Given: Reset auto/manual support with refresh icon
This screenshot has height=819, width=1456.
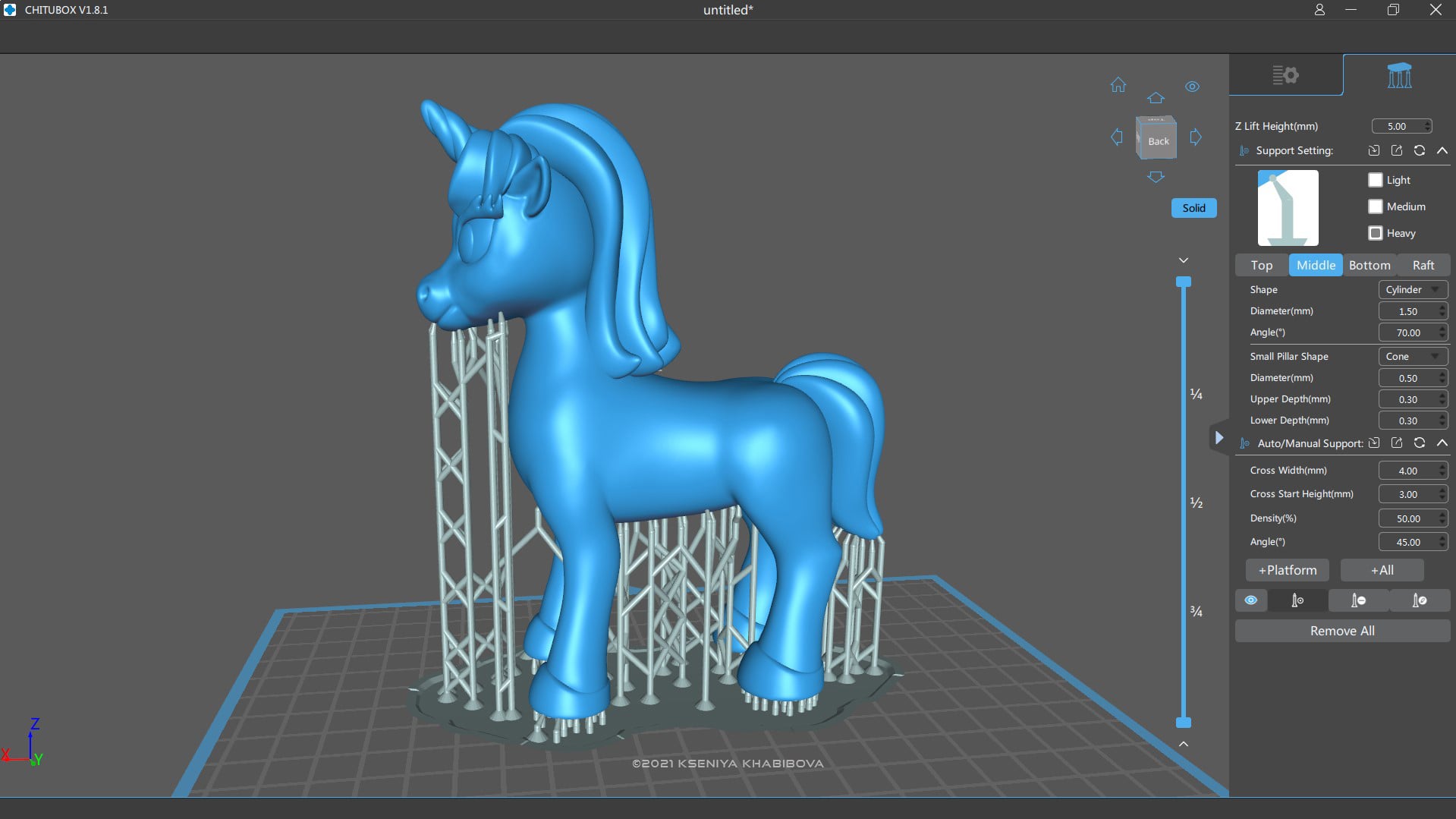Looking at the screenshot, I should point(1420,443).
